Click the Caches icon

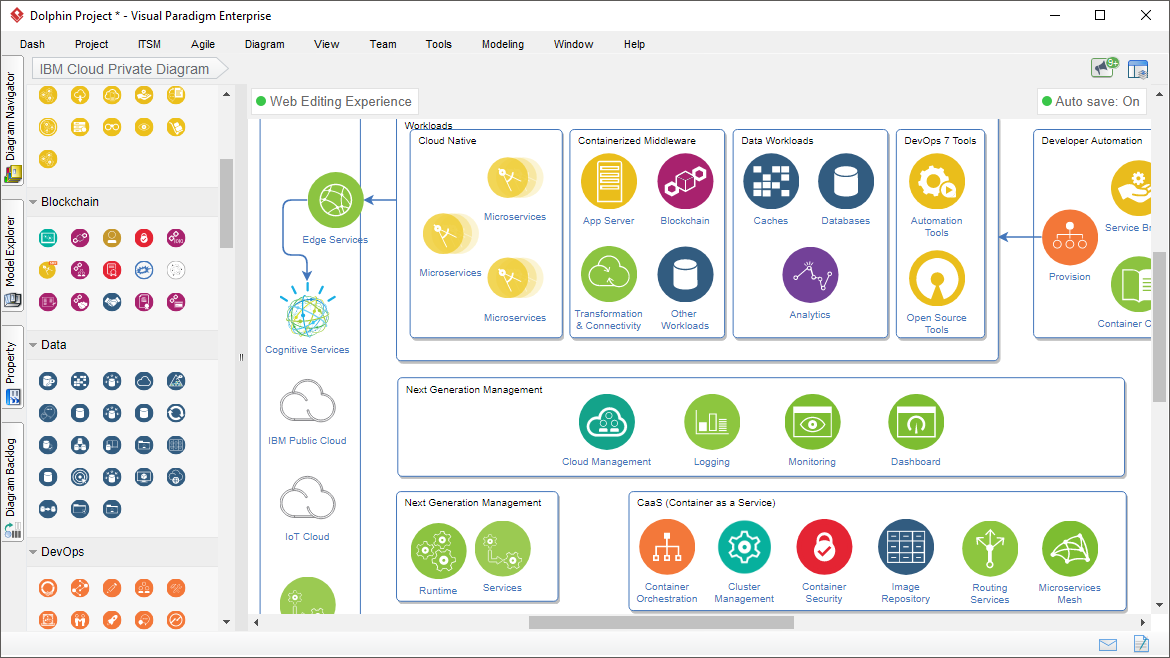click(x=771, y=181)
